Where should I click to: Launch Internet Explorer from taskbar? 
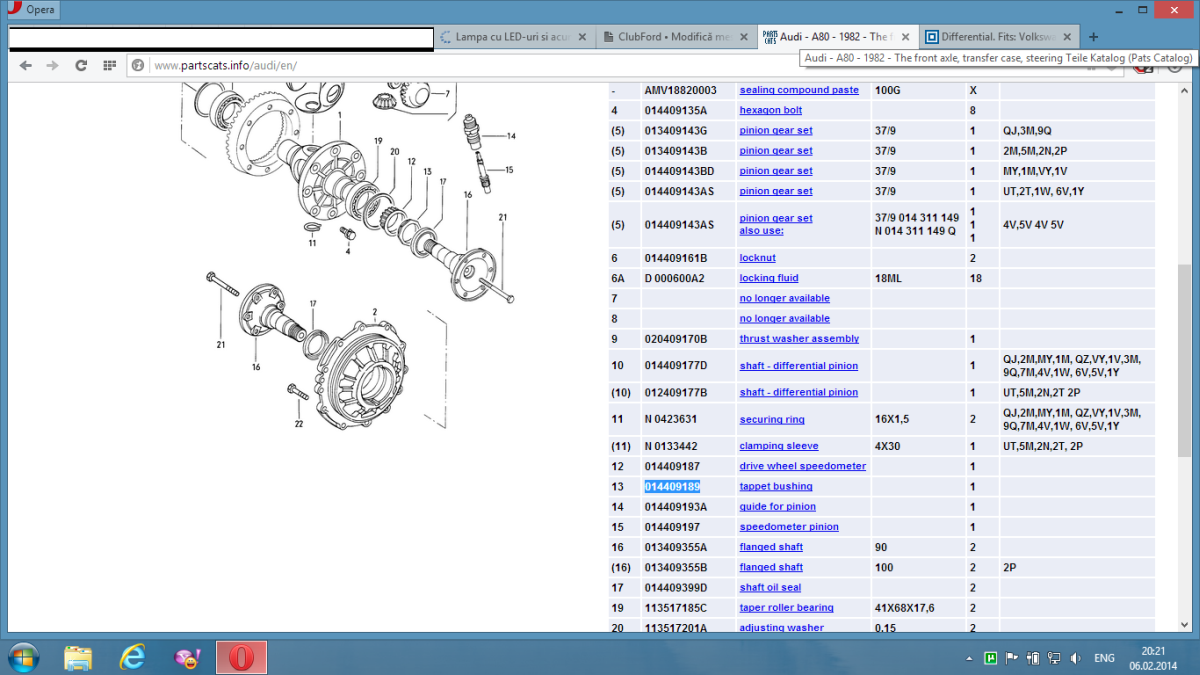point(132,657)
